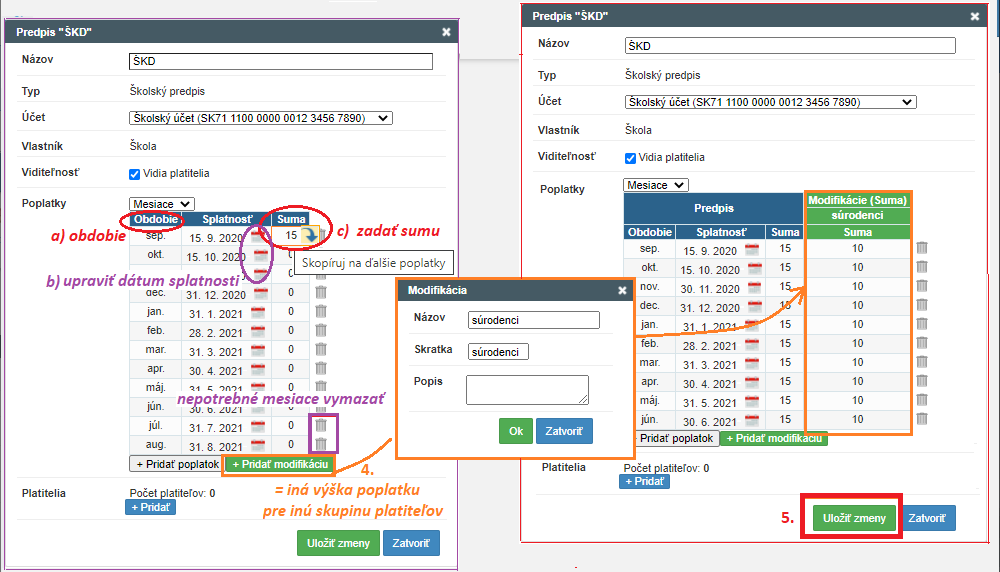Delete the aug. fee row with trash icon
The width and height of the screenshot is (1000, 572).
click(321, 444)
